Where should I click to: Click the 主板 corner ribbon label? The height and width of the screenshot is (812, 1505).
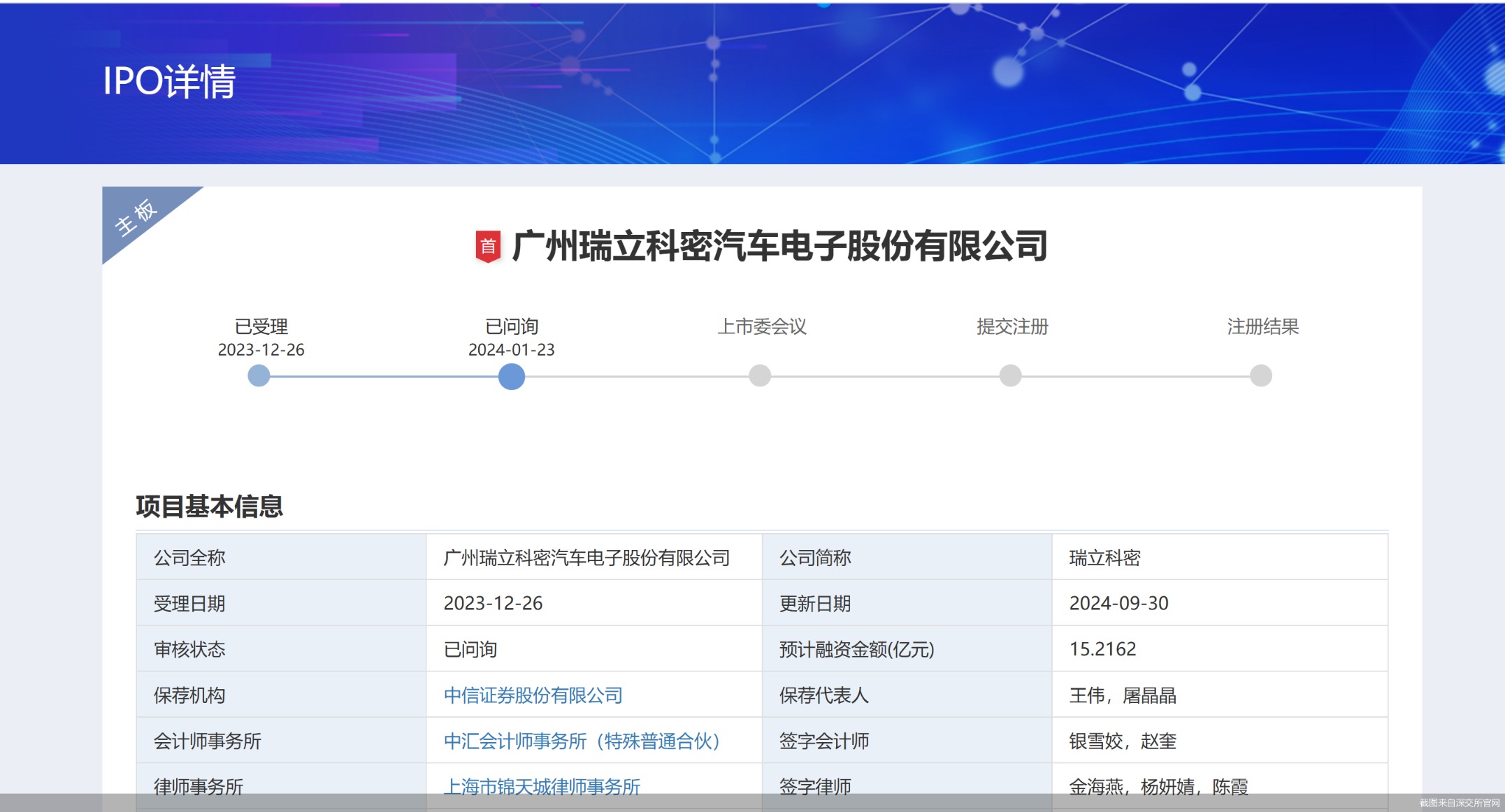pyautogui.click(x=136, y=217)
